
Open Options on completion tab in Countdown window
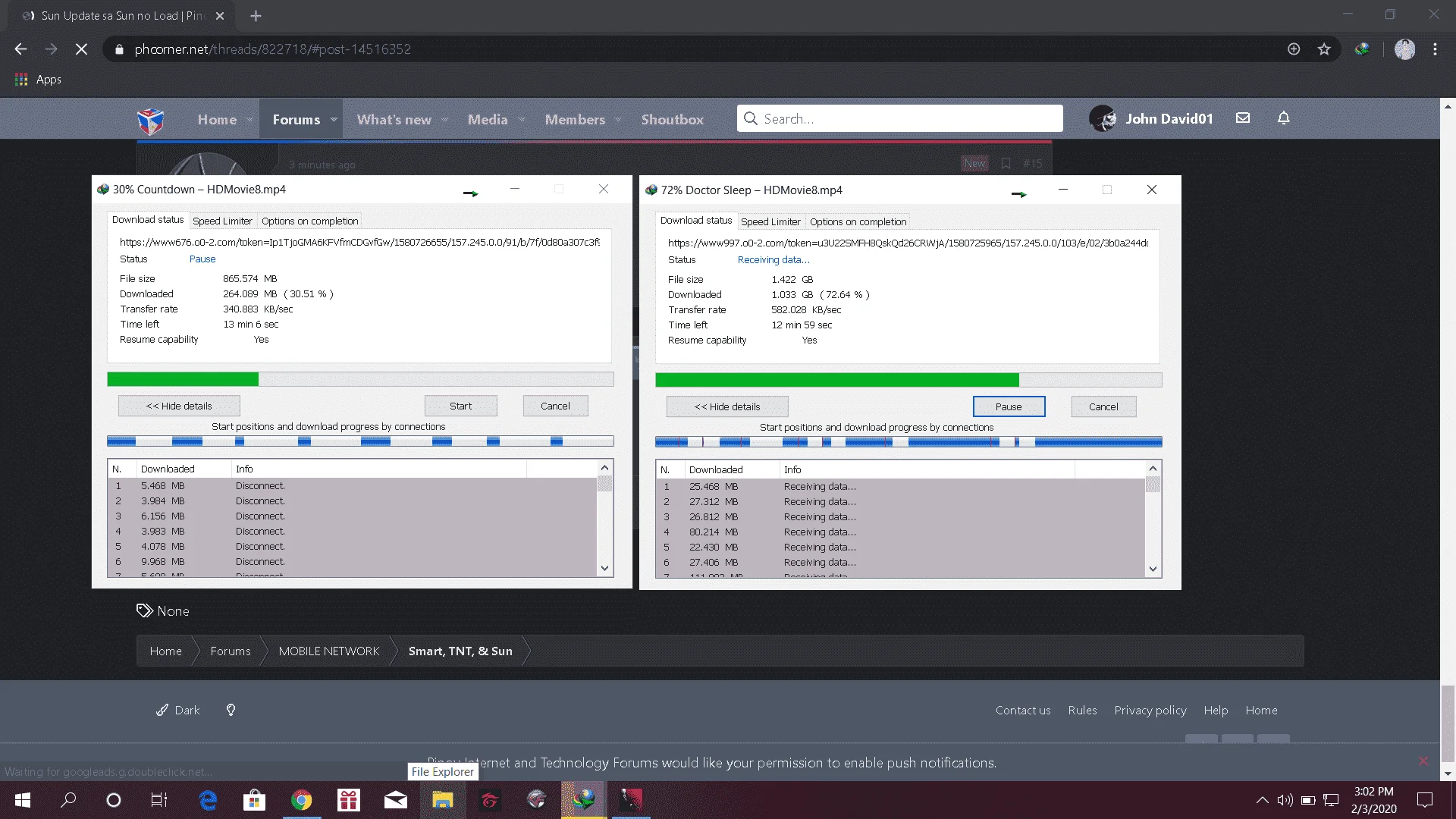pos(309,221)
